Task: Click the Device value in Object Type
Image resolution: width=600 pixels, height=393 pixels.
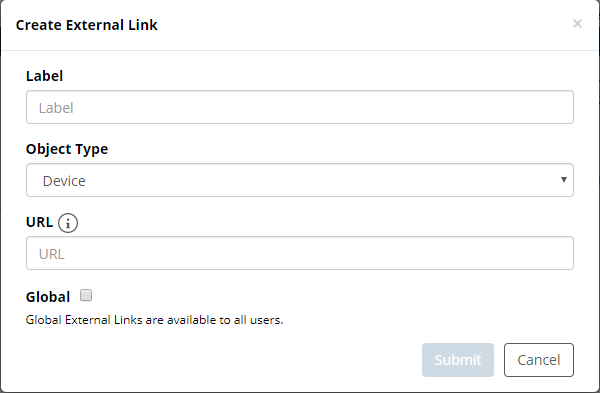Action: pos(64,181)
